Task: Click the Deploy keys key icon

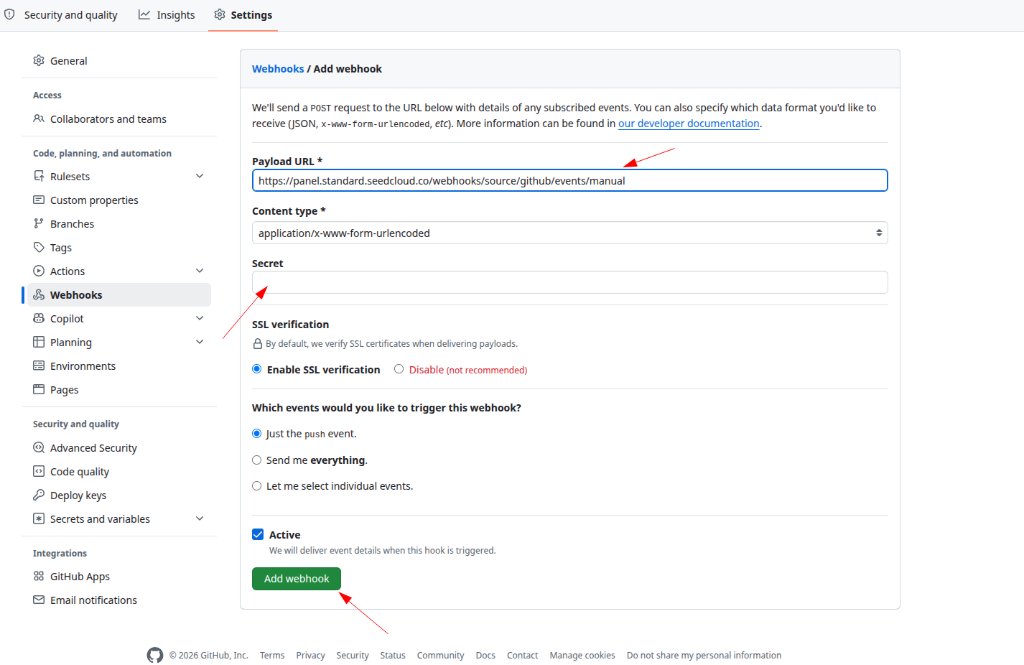Action: (x=39, y=495)
